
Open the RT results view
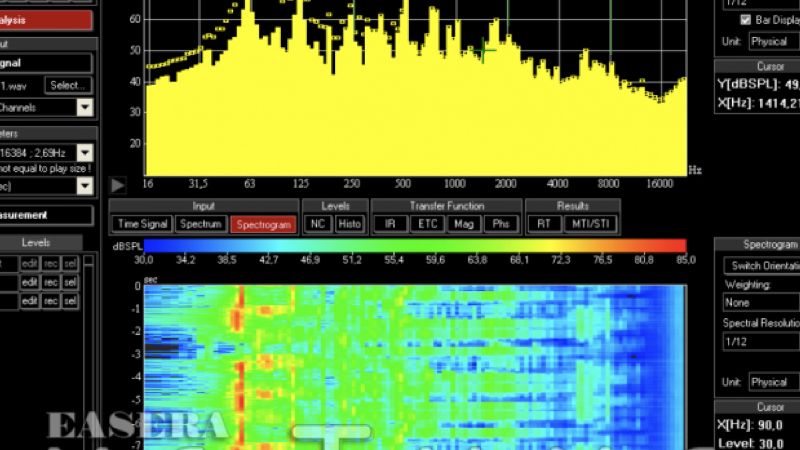coord(544,224)
